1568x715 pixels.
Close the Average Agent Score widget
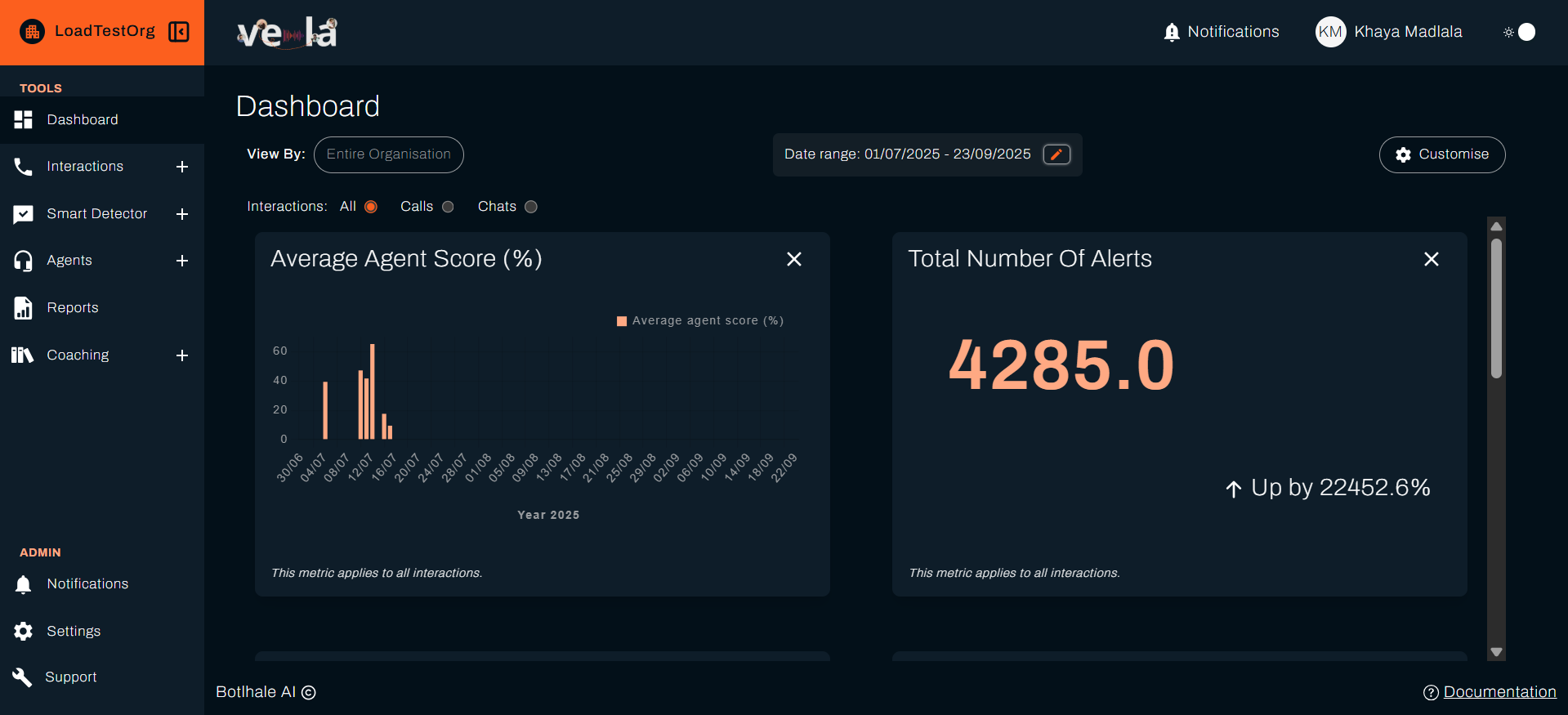793,259
